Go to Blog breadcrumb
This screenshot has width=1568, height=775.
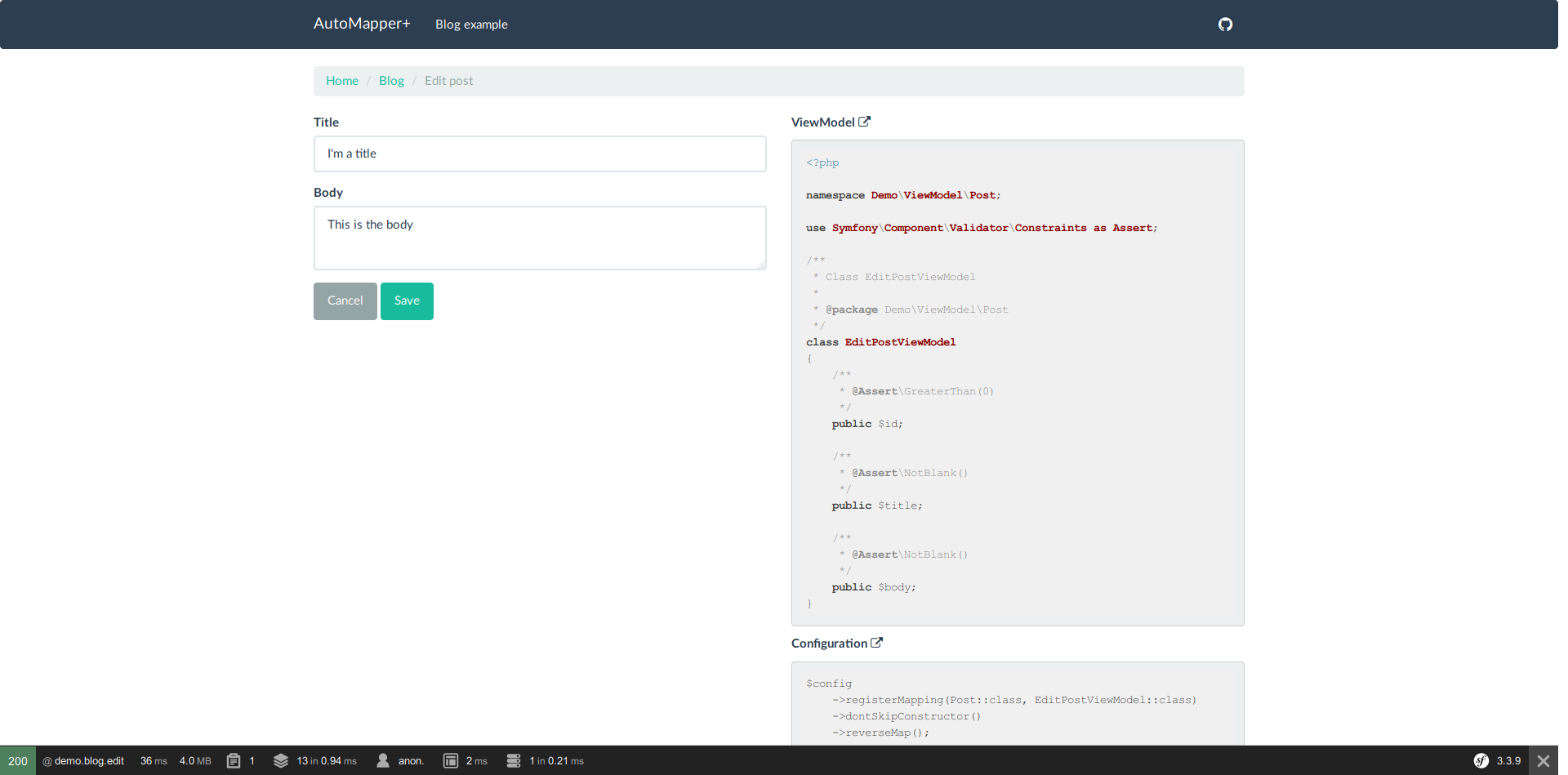391,81
